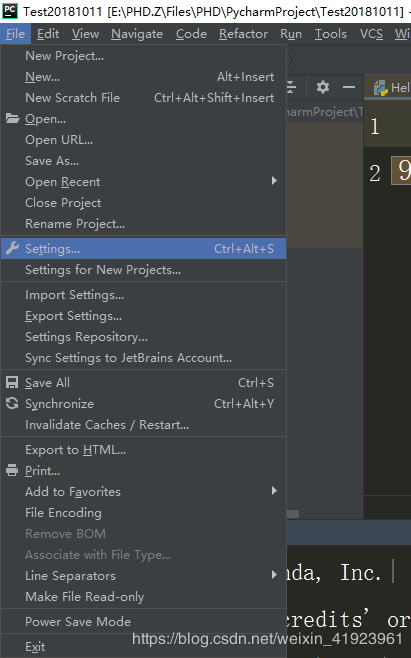Open the Refactor menu
Viewport: 411px width, 658px height.
tap(243, 34)
